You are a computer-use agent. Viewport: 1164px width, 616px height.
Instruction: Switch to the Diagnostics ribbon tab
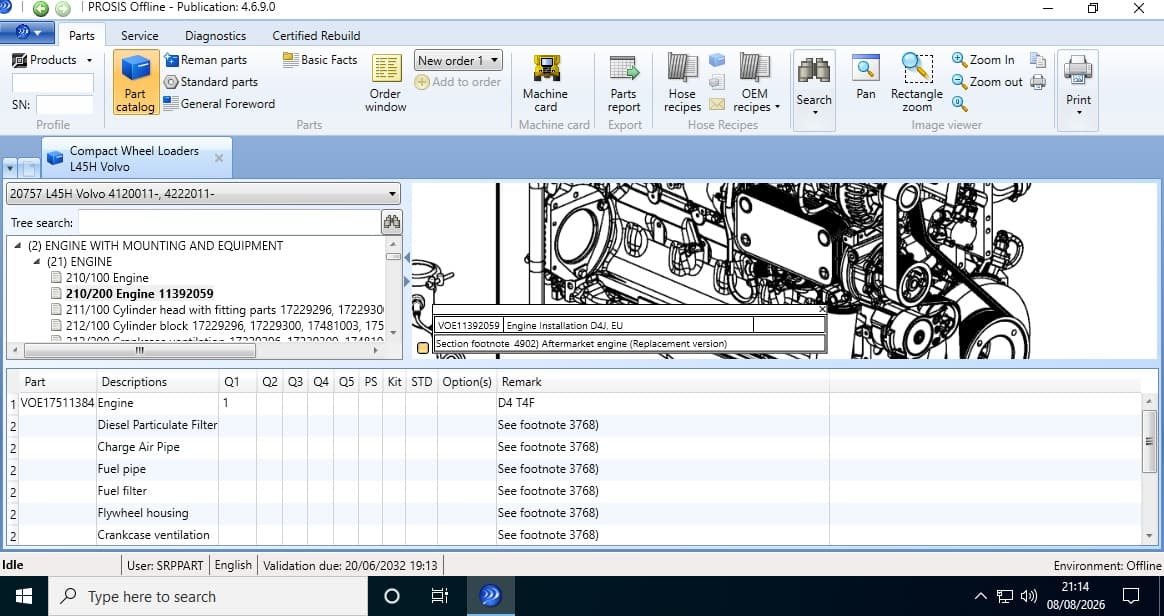click(x=215, y=36)
